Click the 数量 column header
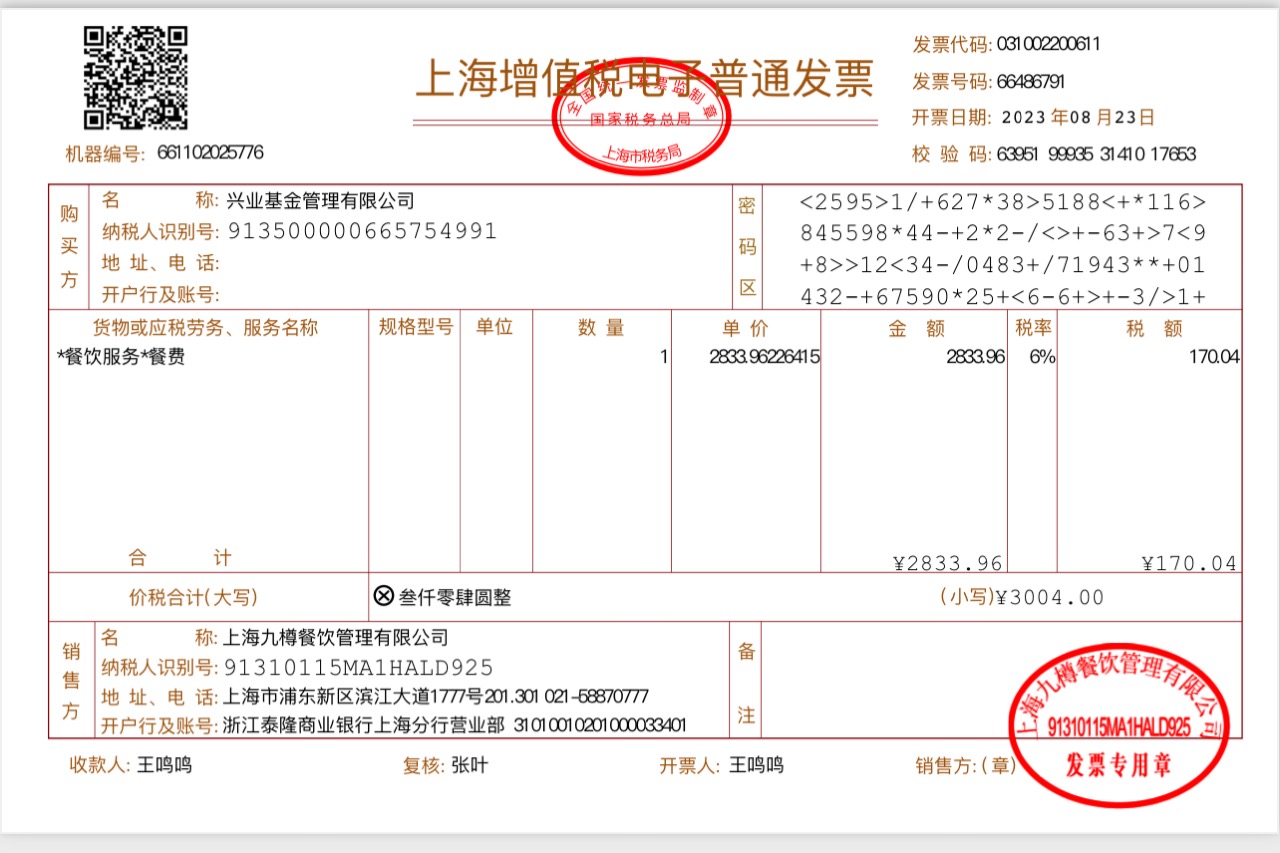1280x853 pixels. (601, 328)
